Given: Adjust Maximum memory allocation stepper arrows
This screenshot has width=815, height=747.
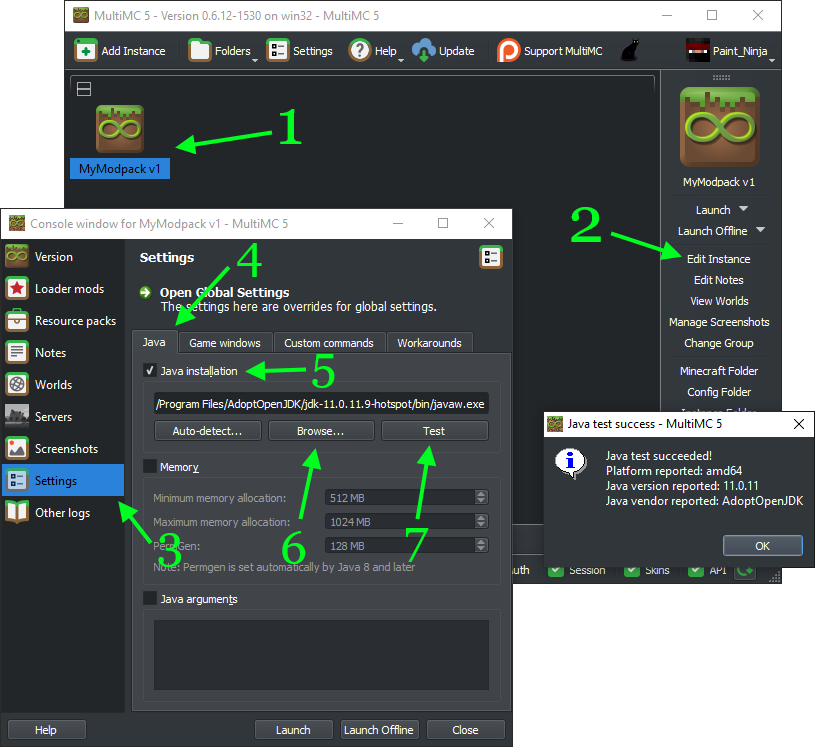Looking at the screenshot, I should (481, 521).
